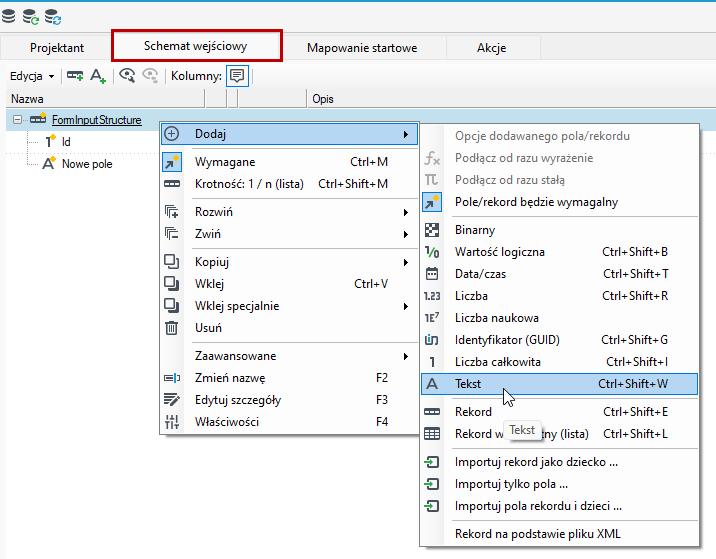The image size is (716, 559).
Task: Click the Rekord icon in submenu
Action: [432, 411]
